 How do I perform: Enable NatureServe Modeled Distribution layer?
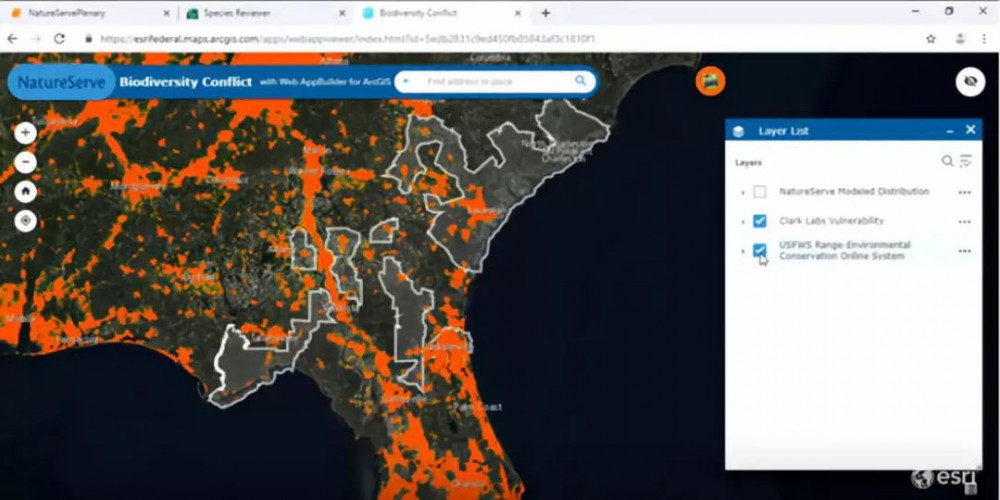(760, 192)
